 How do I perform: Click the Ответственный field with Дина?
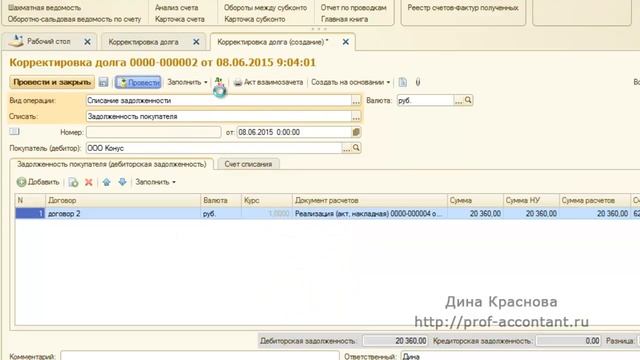(520, 356)
